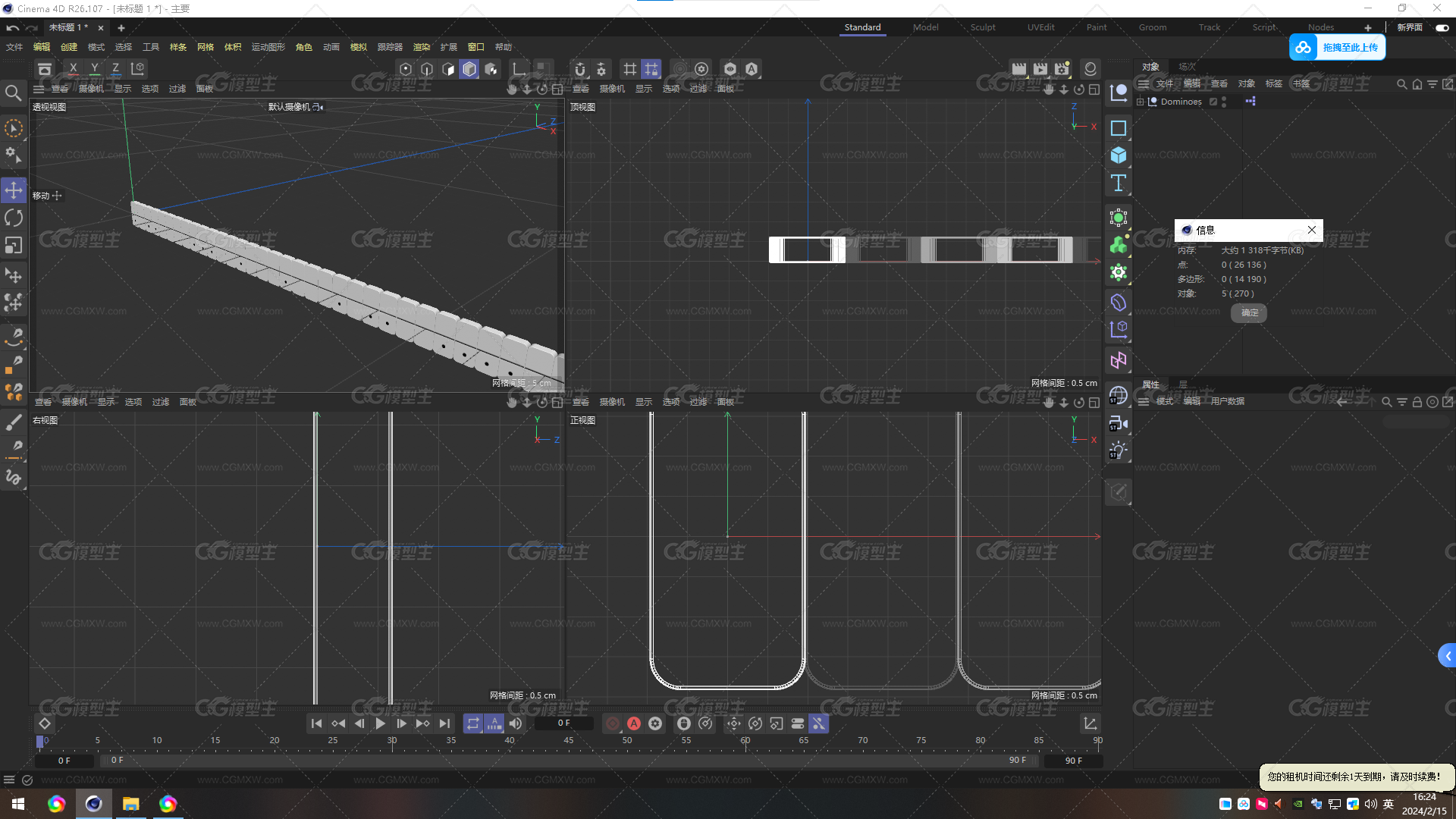Click 确定 in the info dialog
The height and width of the screenshot is (819, 1456).
point(1249,312)
